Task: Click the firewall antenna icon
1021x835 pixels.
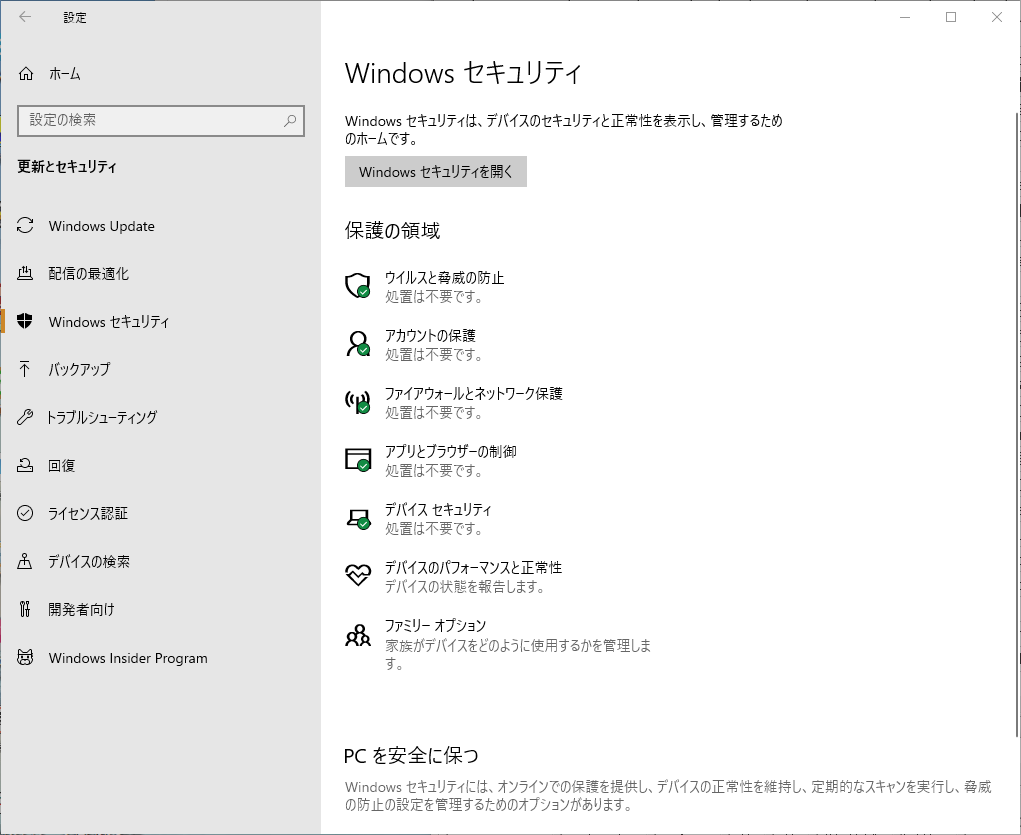Action: pos(357,402)
